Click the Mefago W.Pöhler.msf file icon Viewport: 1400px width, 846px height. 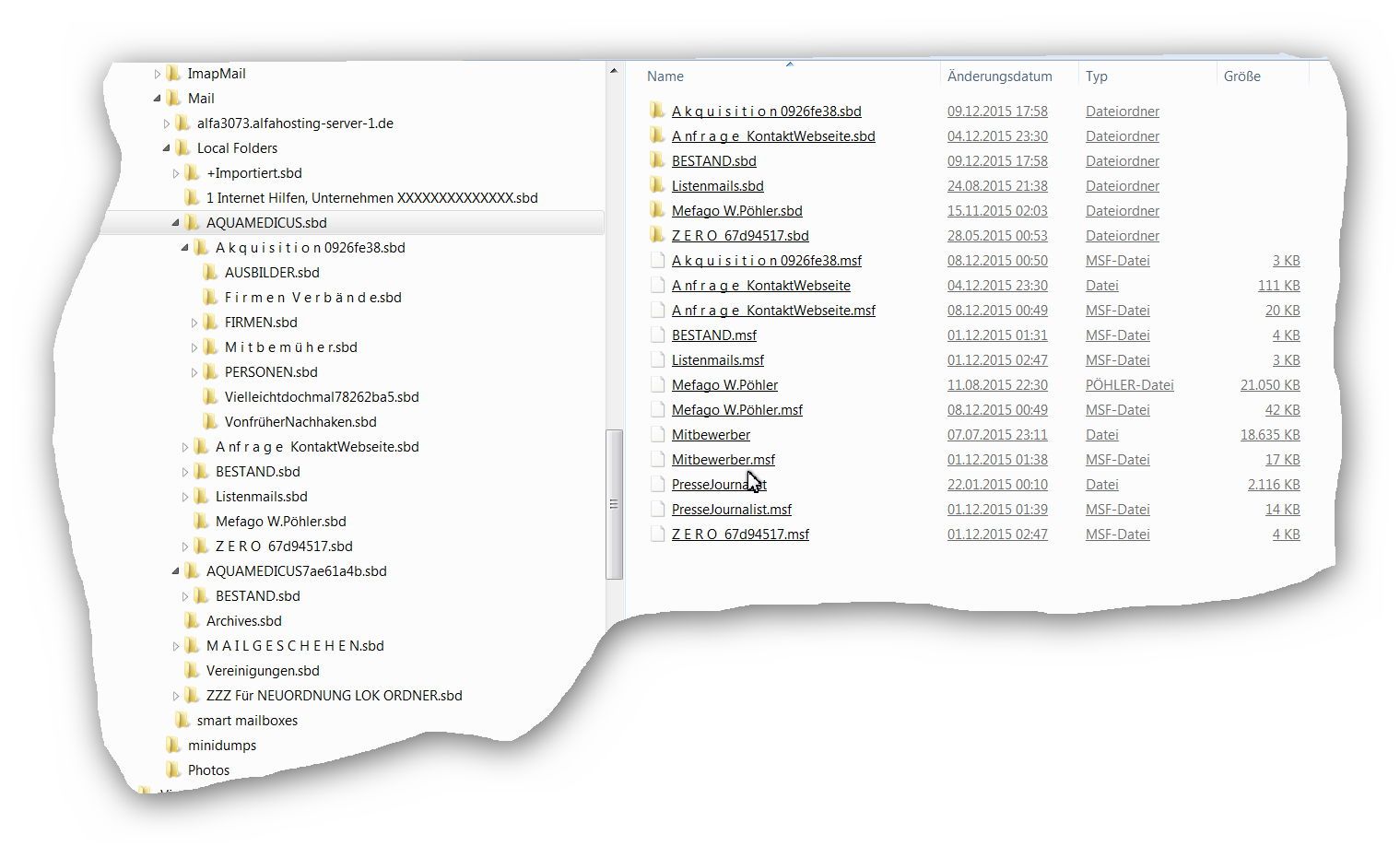[657, 409]
